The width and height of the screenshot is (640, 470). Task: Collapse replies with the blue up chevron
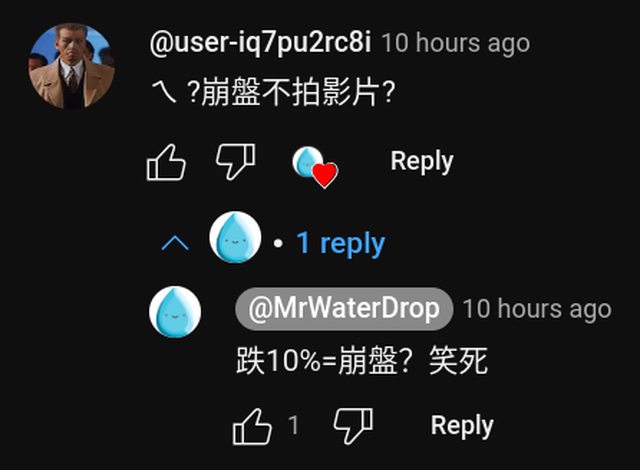tap(175, 243)
